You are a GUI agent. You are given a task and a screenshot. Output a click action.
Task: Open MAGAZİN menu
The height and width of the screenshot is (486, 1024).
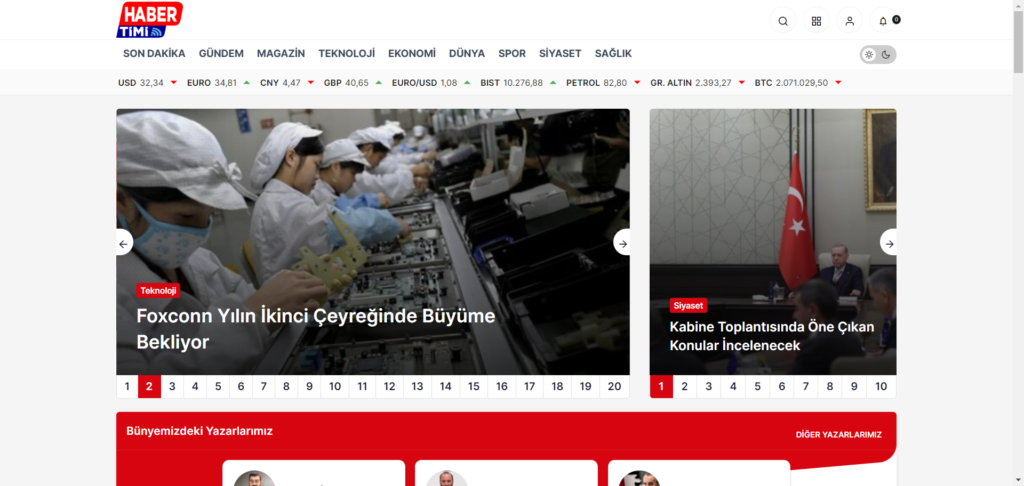[281, 54]
